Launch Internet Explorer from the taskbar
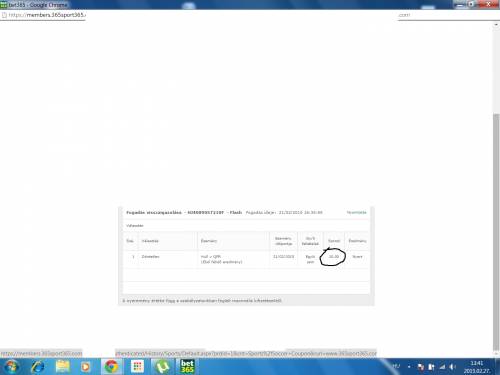 [x=38, y=367]
